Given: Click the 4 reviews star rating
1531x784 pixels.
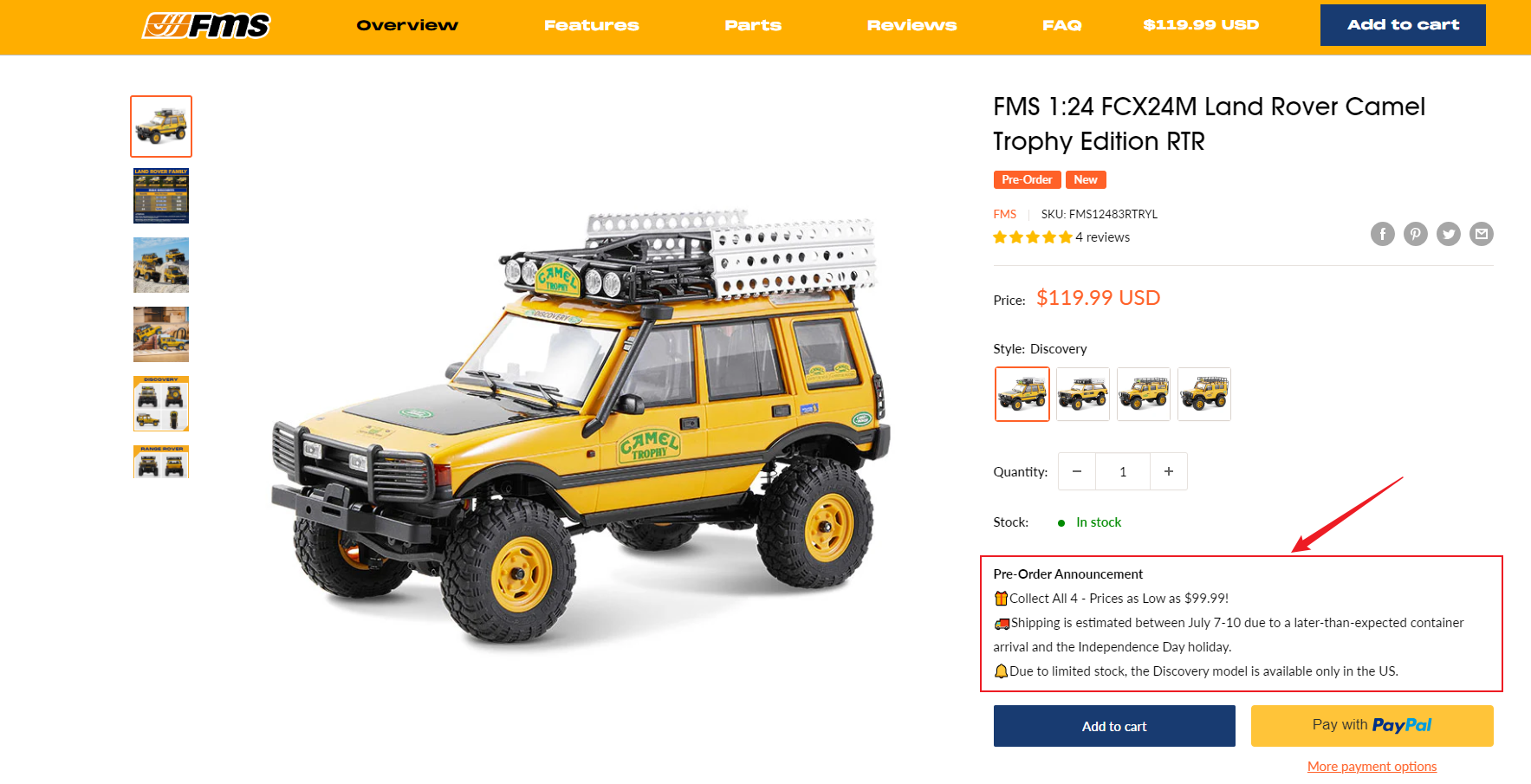Looking at the screenshot, I should click(x=1061, y=237).
